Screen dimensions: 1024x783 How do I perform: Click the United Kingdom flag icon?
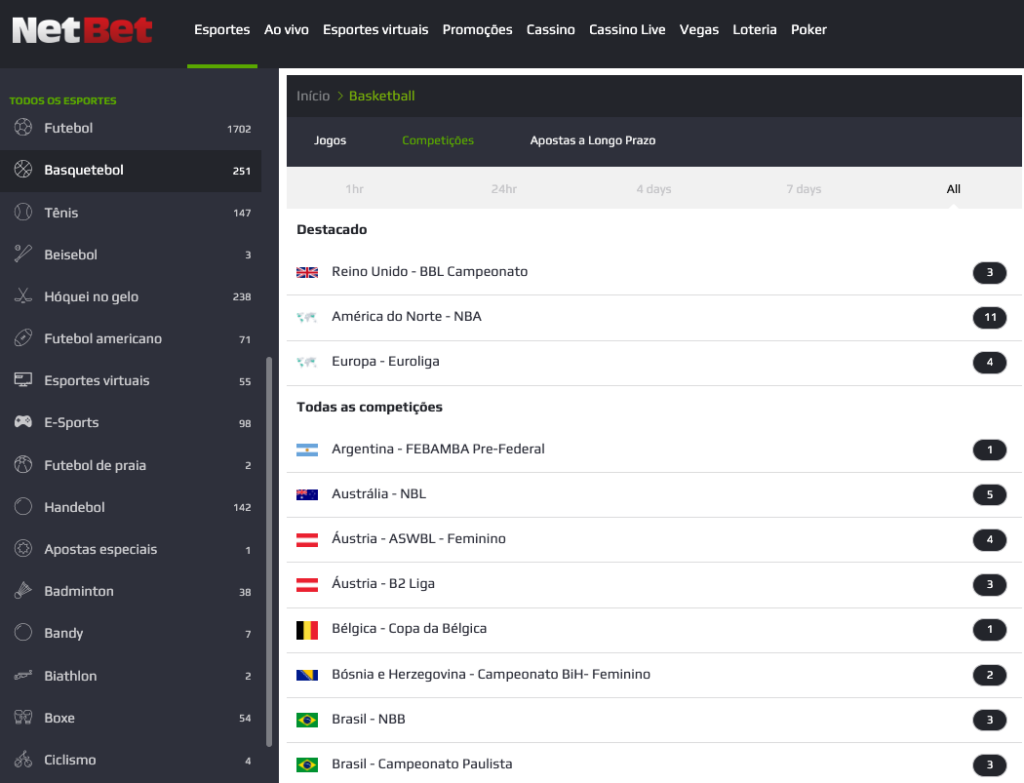307,272
